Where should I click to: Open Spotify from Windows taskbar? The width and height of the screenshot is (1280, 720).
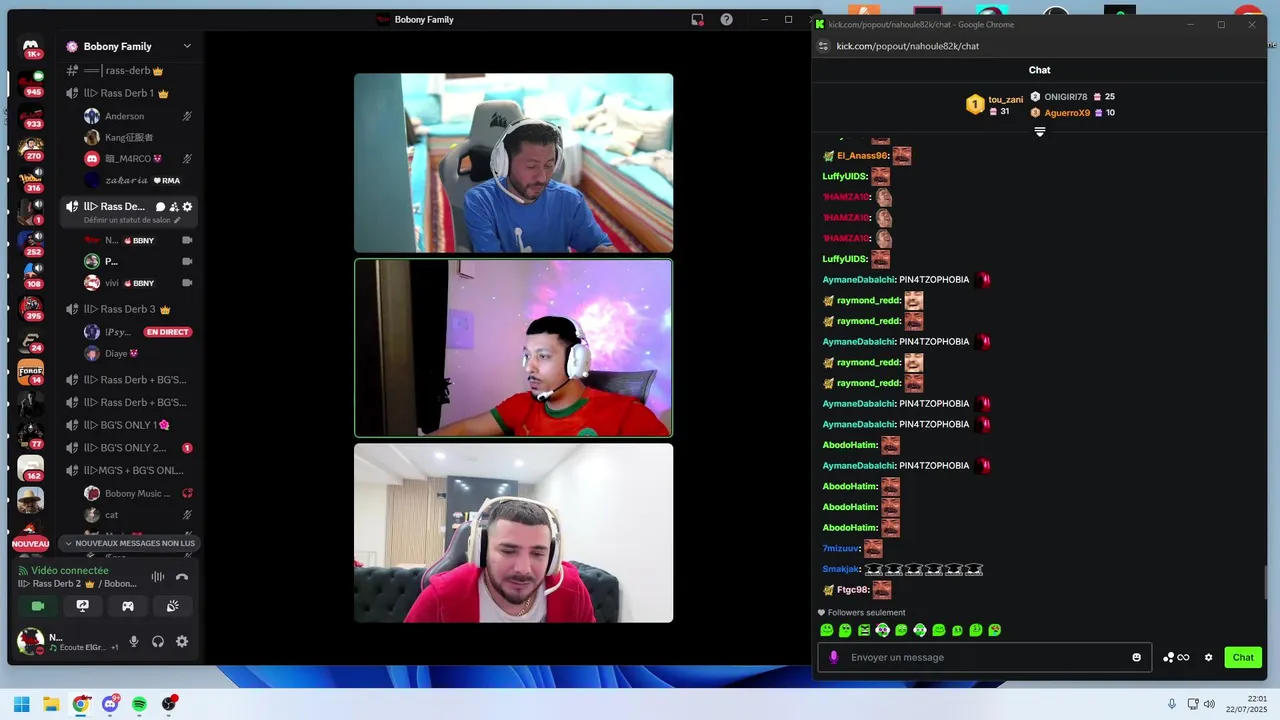[139, 704]
